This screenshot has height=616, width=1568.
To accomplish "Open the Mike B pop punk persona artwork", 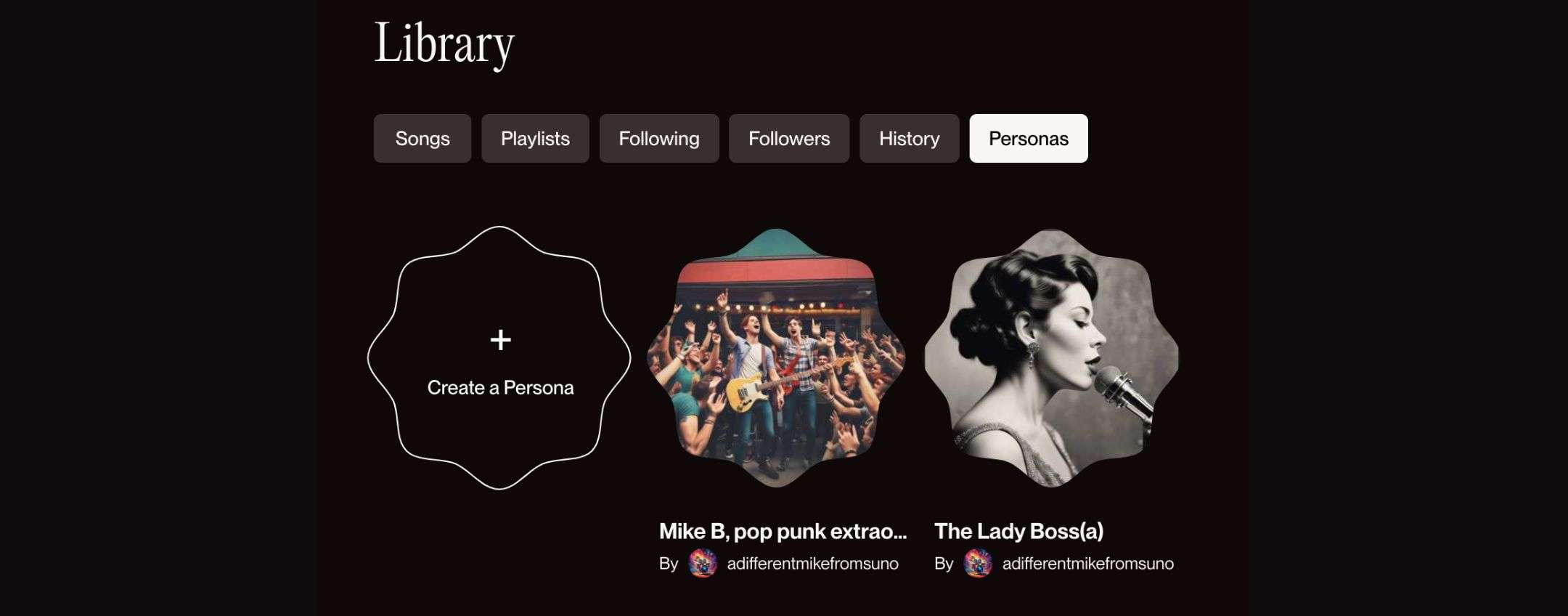I will [775, 357].
